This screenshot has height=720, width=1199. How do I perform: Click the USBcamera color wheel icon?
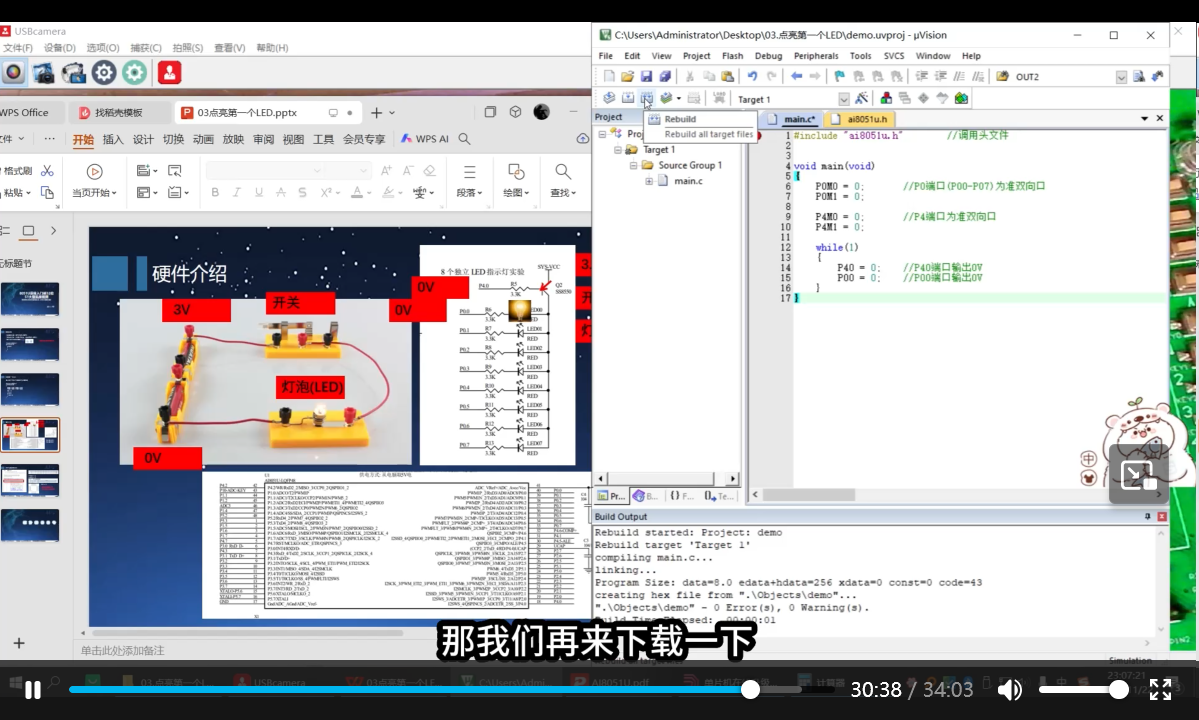(13, 73)
